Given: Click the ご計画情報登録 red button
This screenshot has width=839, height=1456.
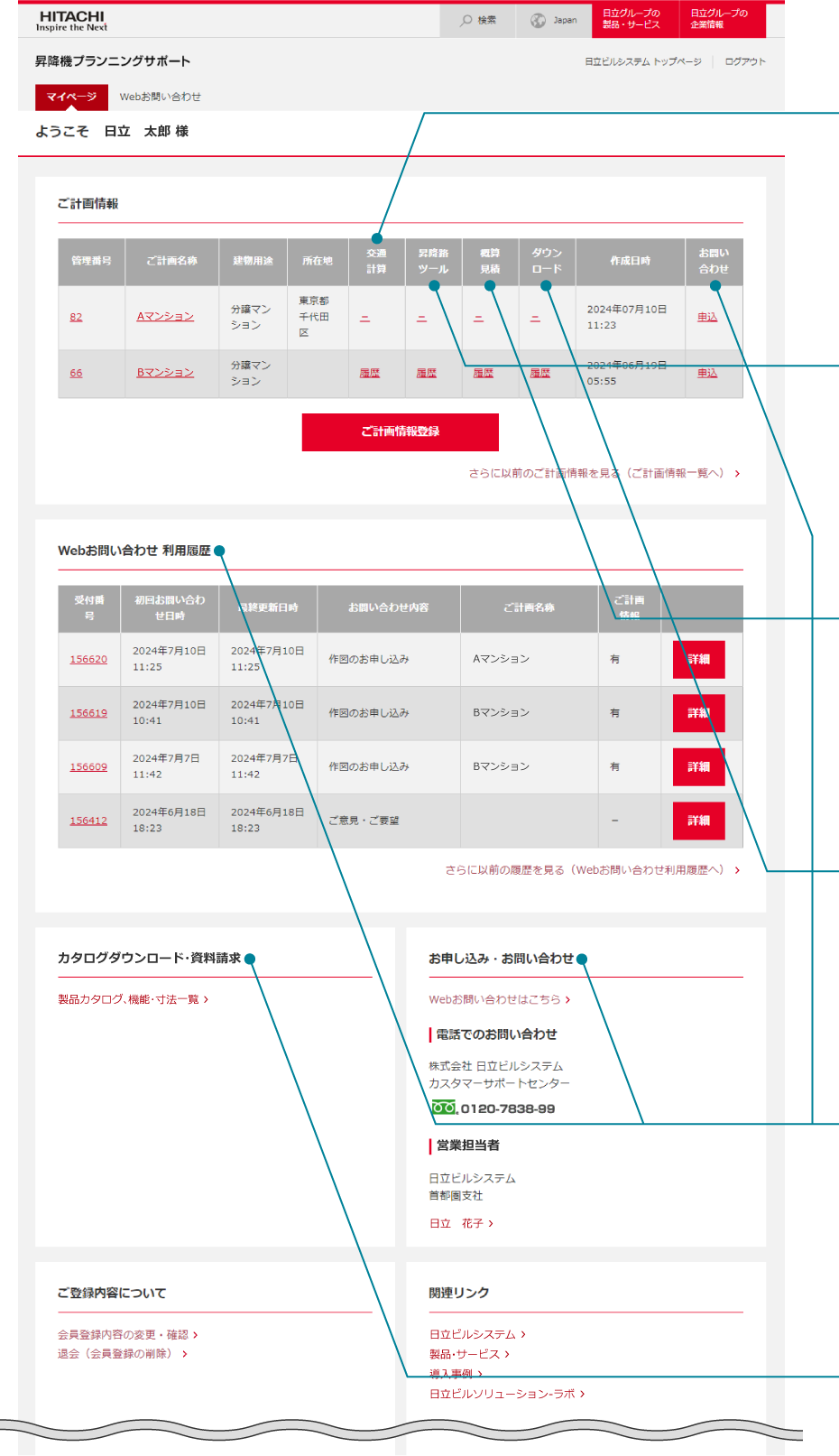Looking at the screenshot, I should click(x=401, y=431).
